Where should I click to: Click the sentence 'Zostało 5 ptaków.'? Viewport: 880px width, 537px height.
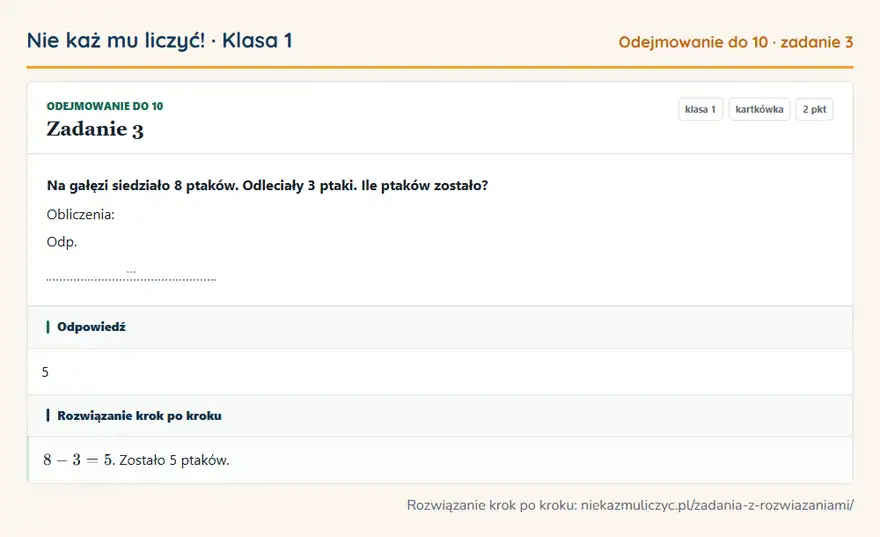click(x=175, y=460)
